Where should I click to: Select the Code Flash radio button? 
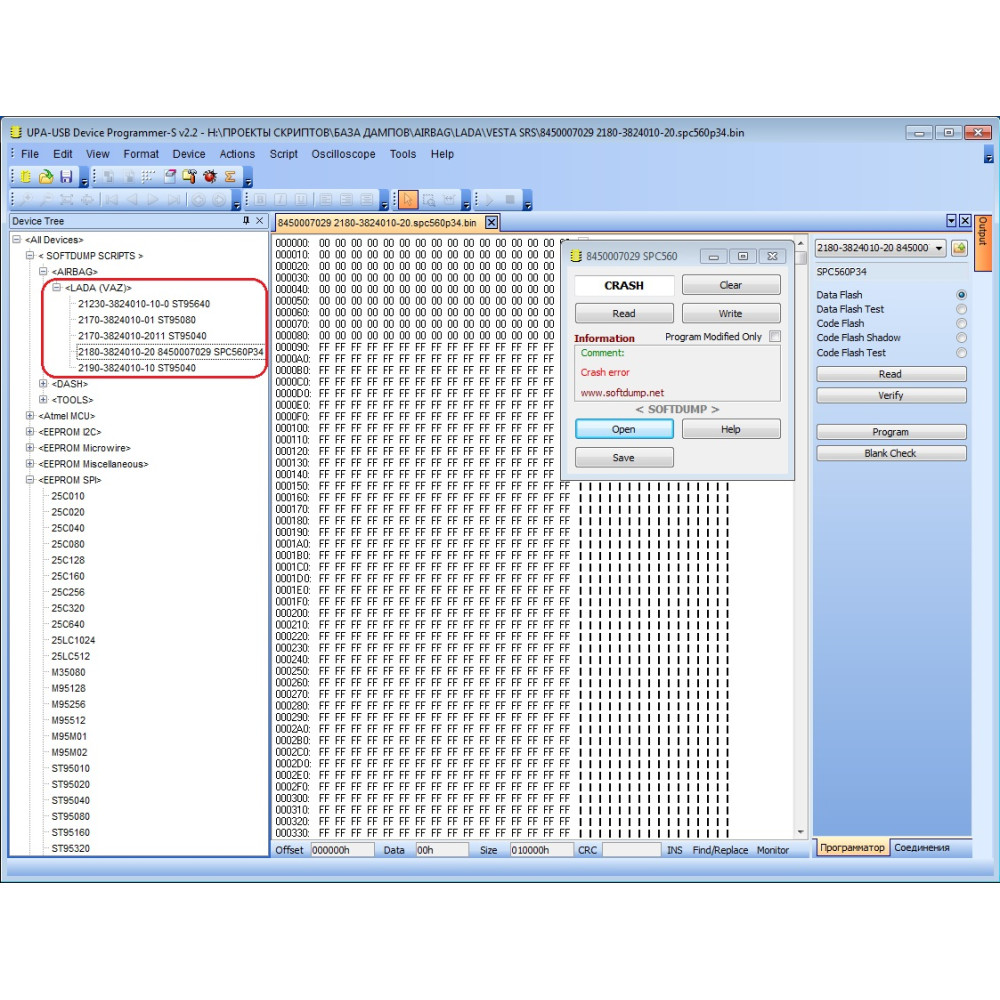pyautogui.click(x=961, y=323)
